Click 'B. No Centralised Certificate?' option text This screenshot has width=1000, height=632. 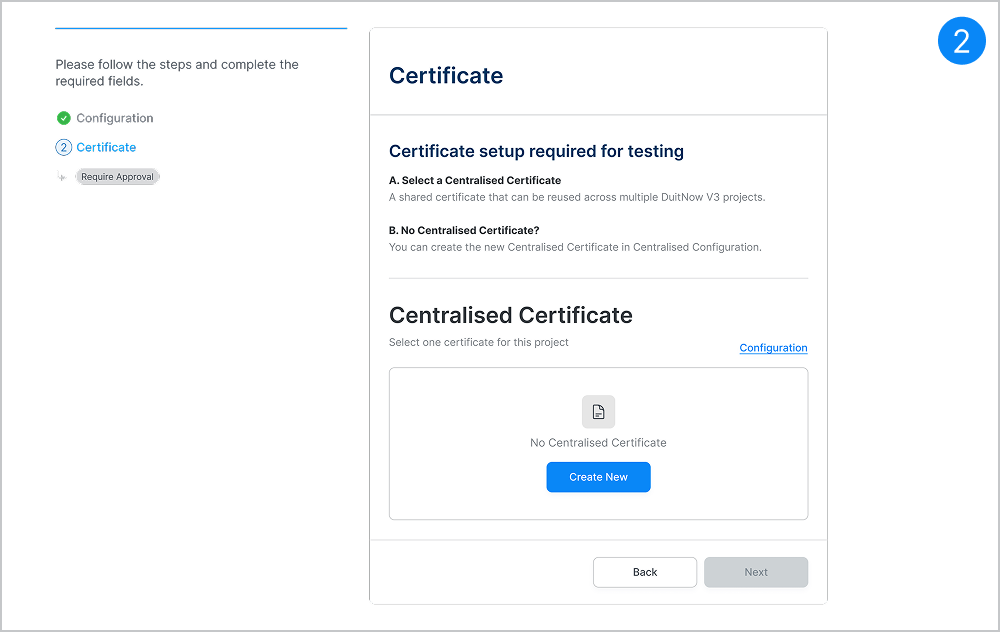tap(464, 230)
